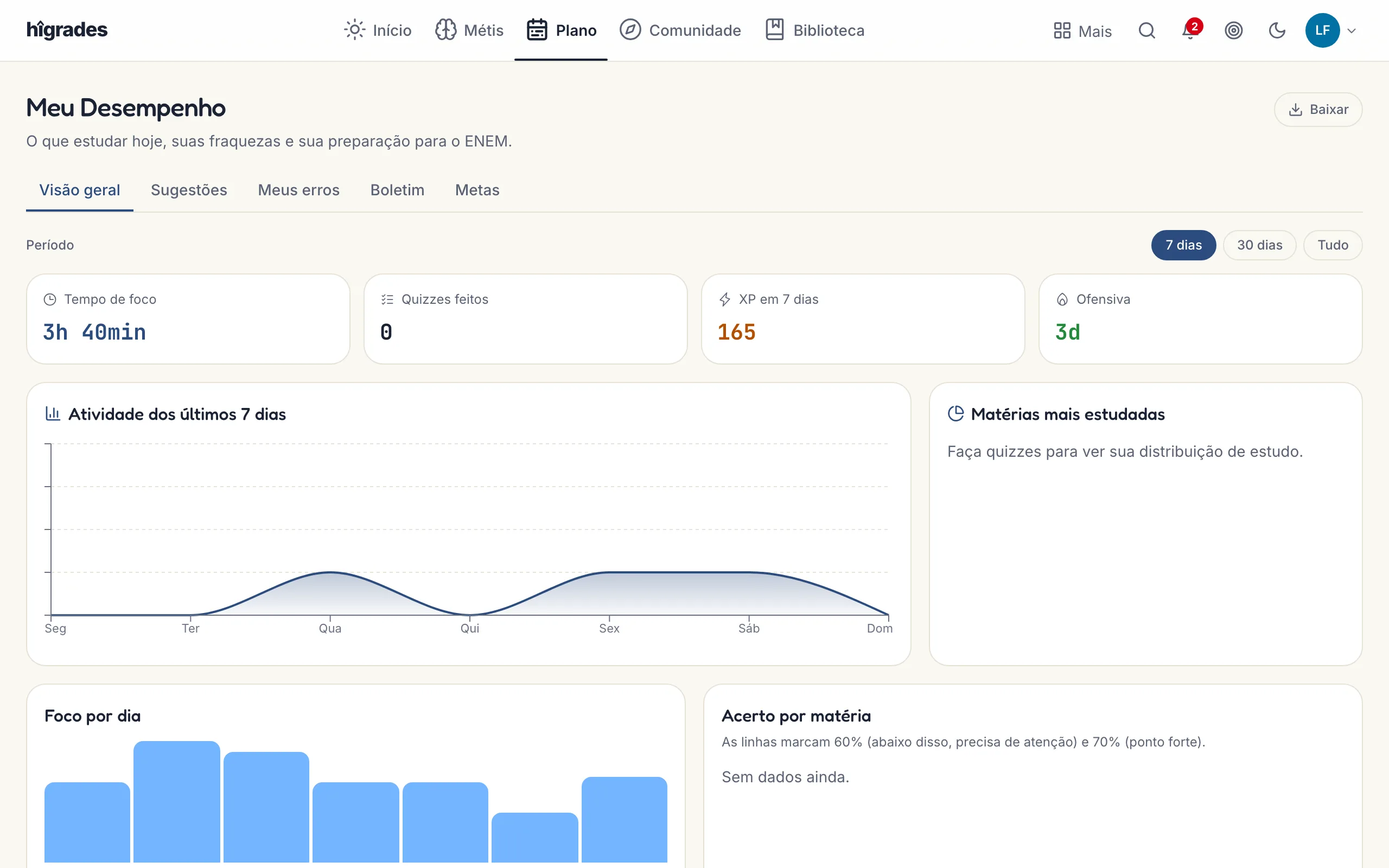Image resolution: width=1389 pixels, height=868 pixels.
Task: Click the checklist icon on Quizzes feitos
Action: [387, 299]
